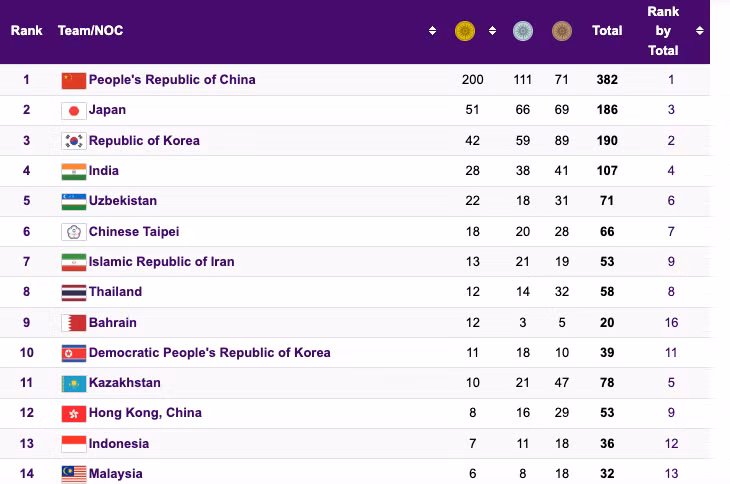This screenshot has height=484, width=730.
Task: Click the India flag icon
Action: point(73,171)
